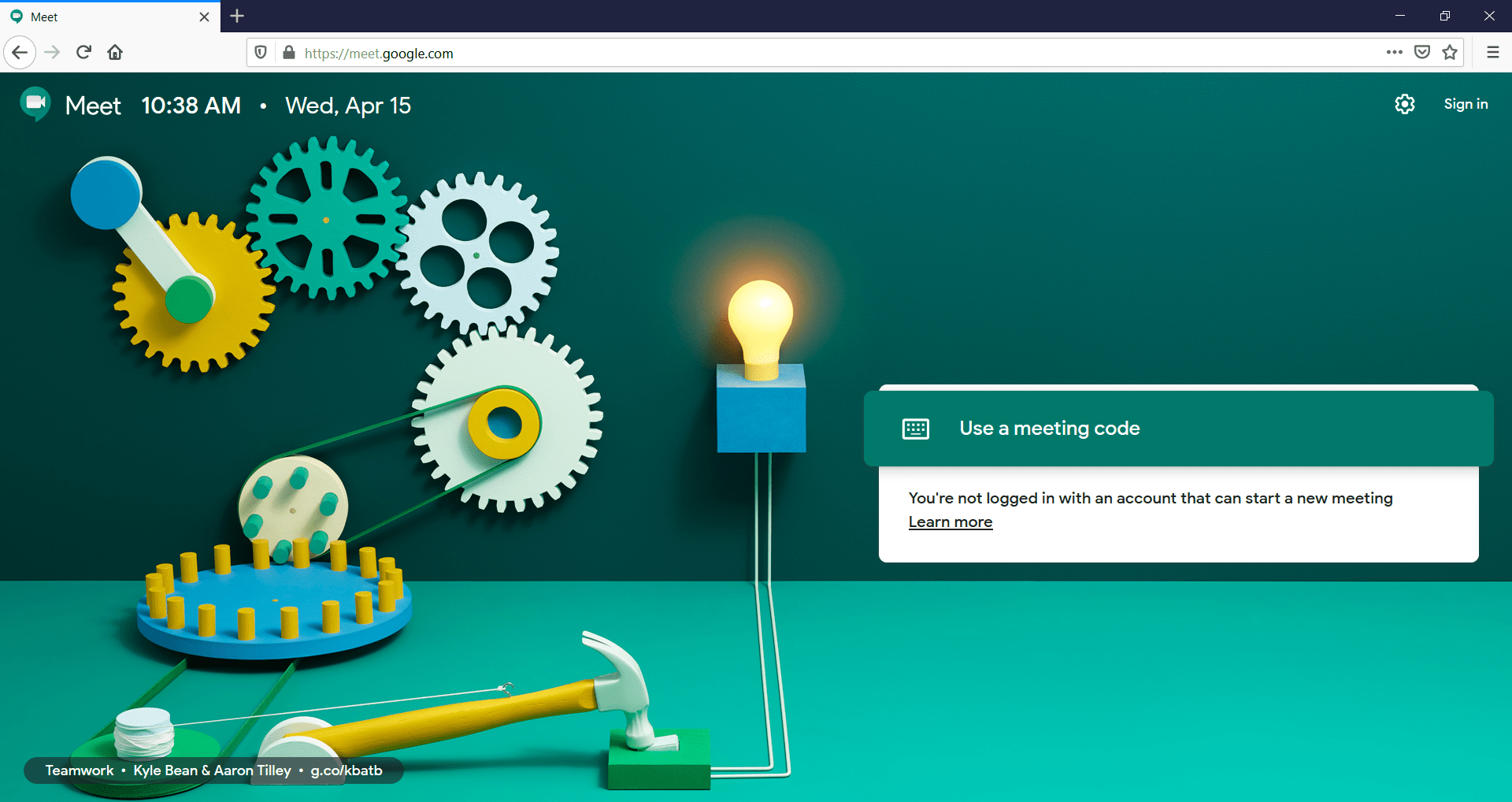Viewport: 1512px width, 802px height.
Task: Close the browser window
Action: tap(1489, 16)
